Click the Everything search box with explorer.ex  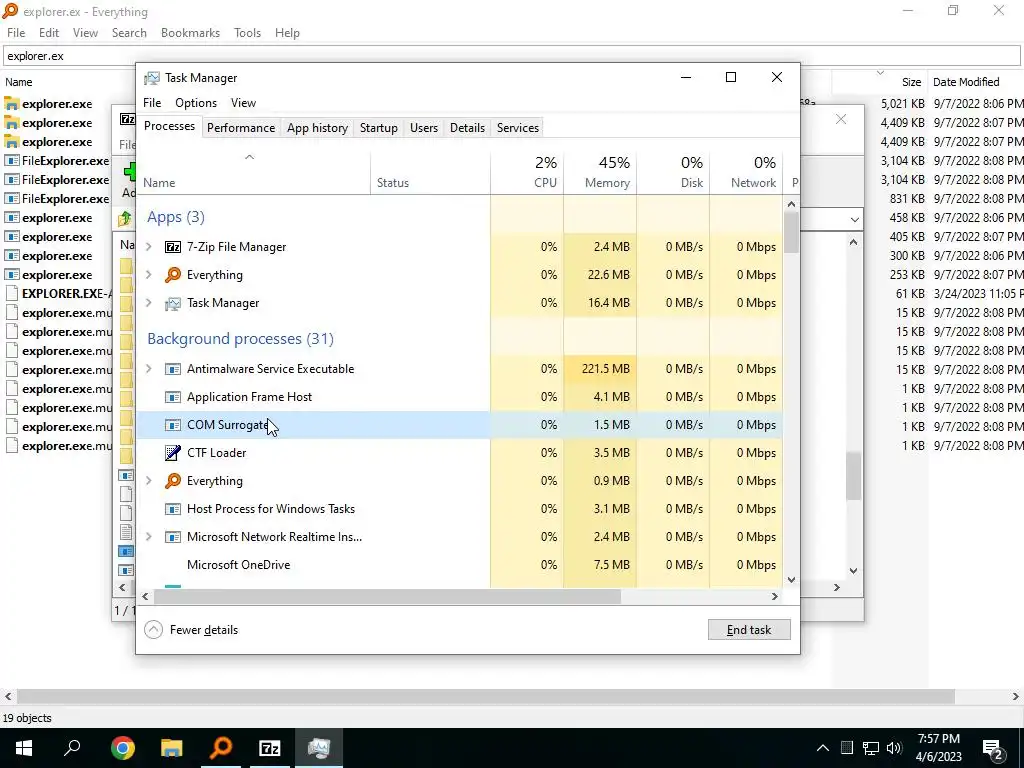512,56
